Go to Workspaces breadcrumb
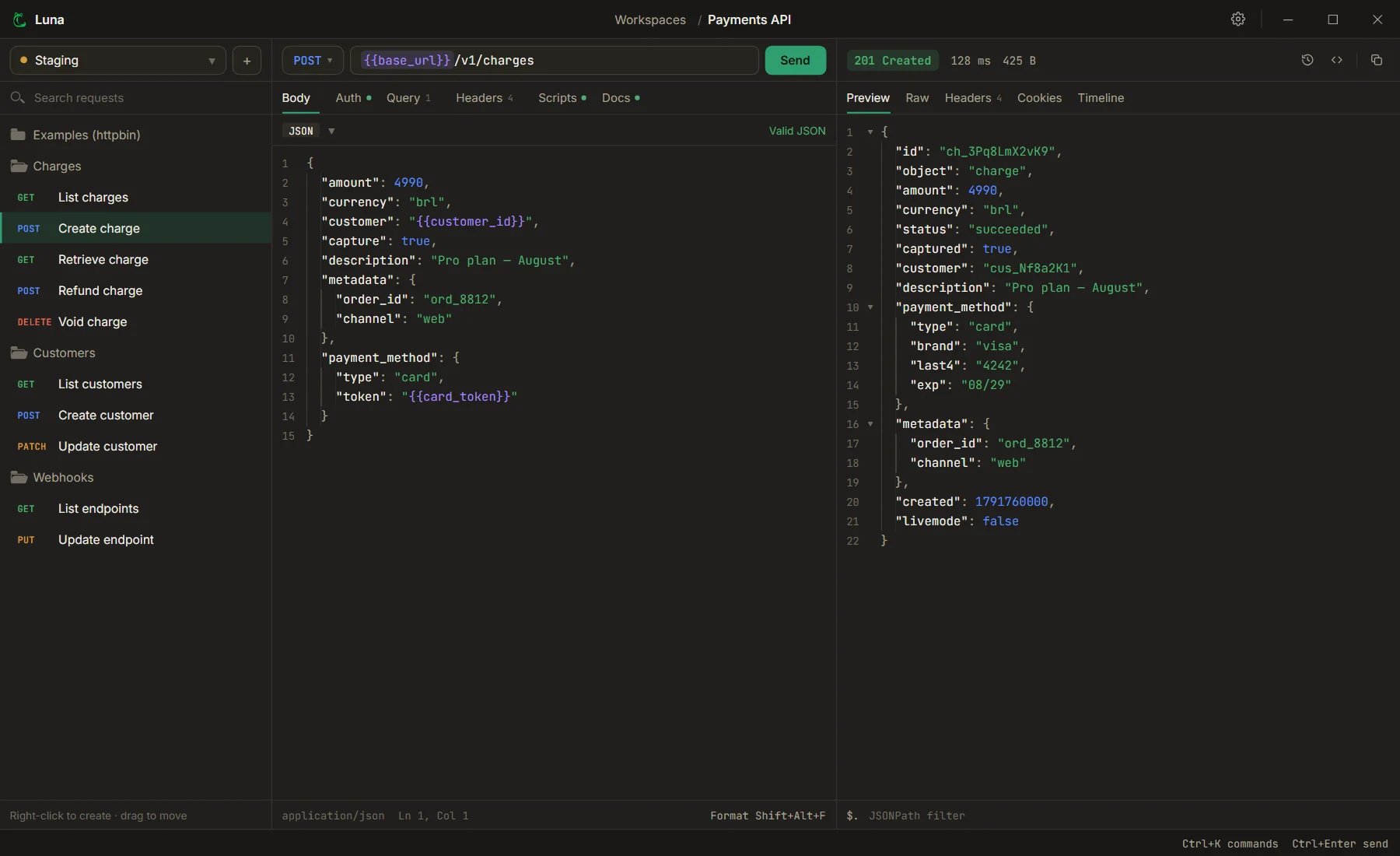Viewport: 1400px width, 856px height. point(650,19)
